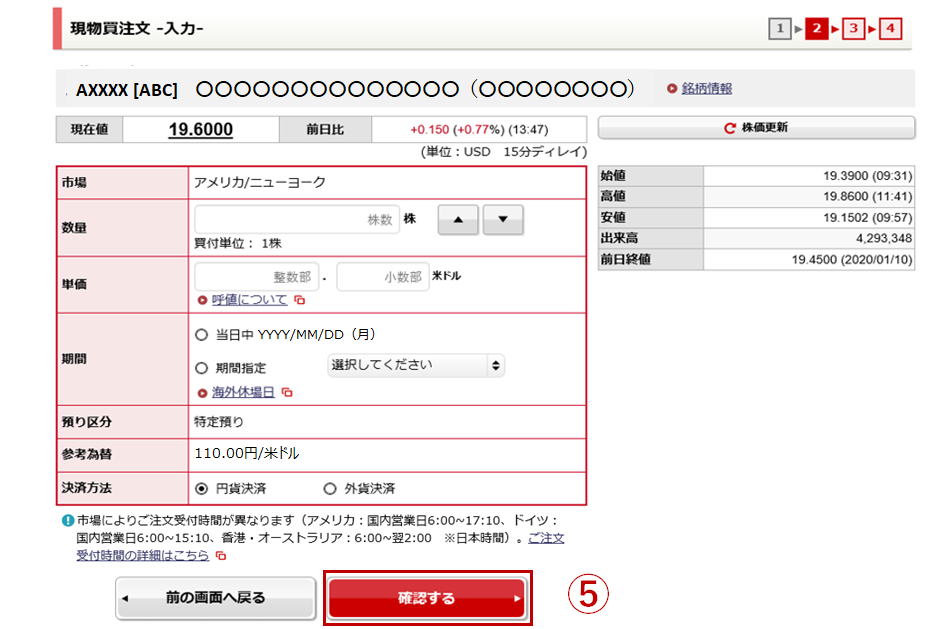Click red bullet icon before 海外休場日

pyautogui.click(x=203, y=393)
